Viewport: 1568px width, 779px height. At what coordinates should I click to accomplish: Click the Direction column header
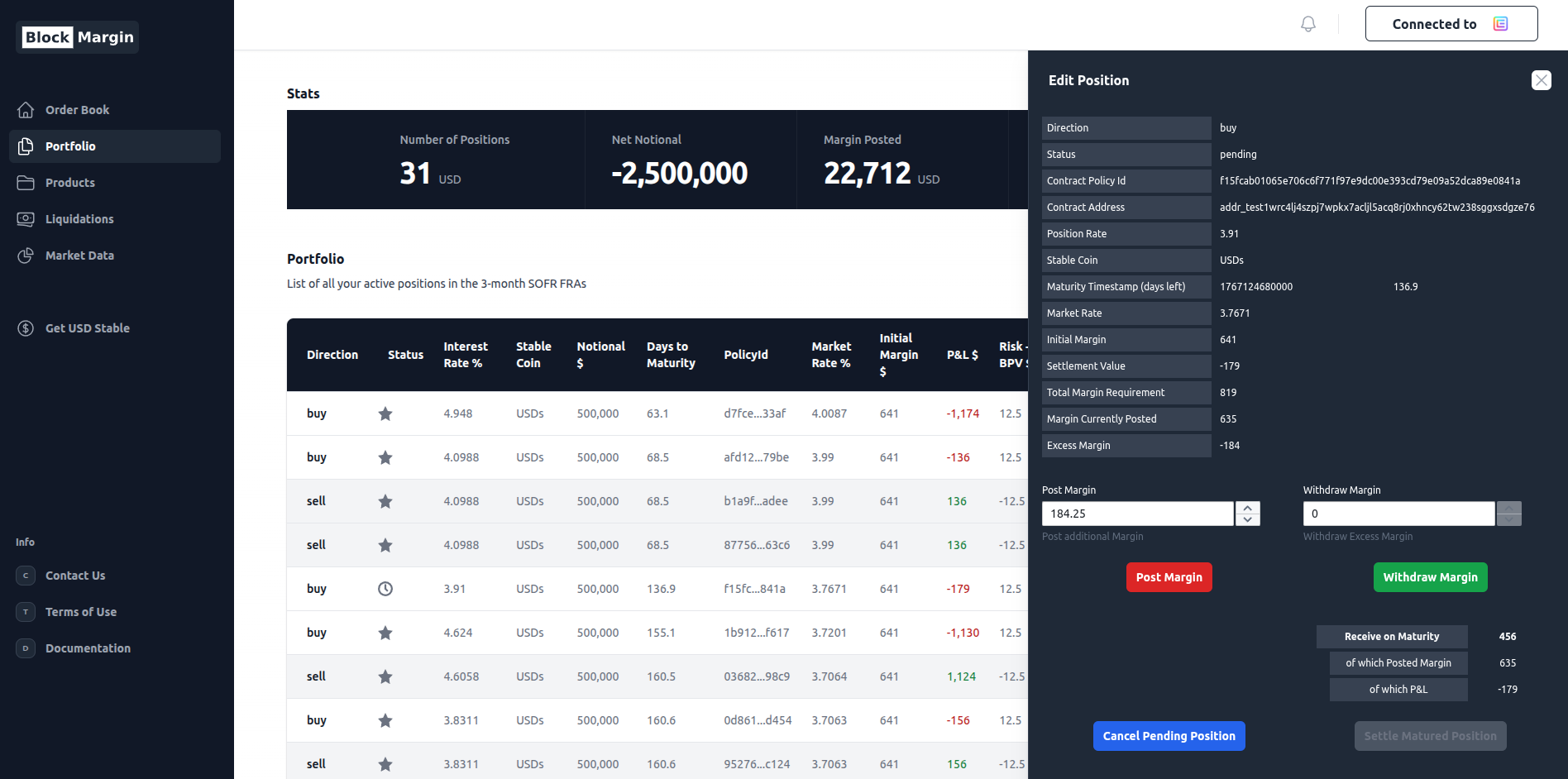332,355
